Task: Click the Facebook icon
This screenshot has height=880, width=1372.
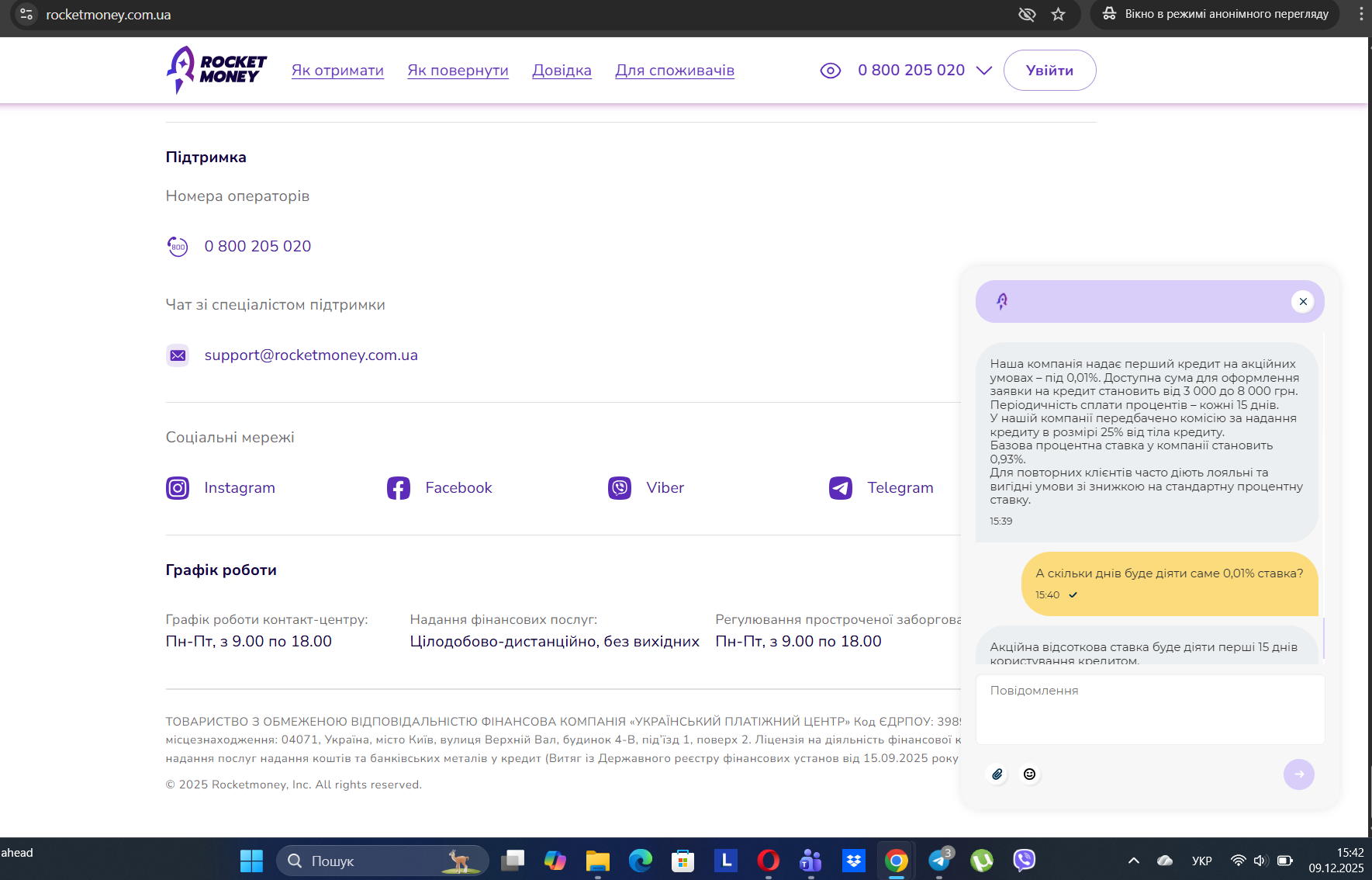Action: [x=399, y=488]
